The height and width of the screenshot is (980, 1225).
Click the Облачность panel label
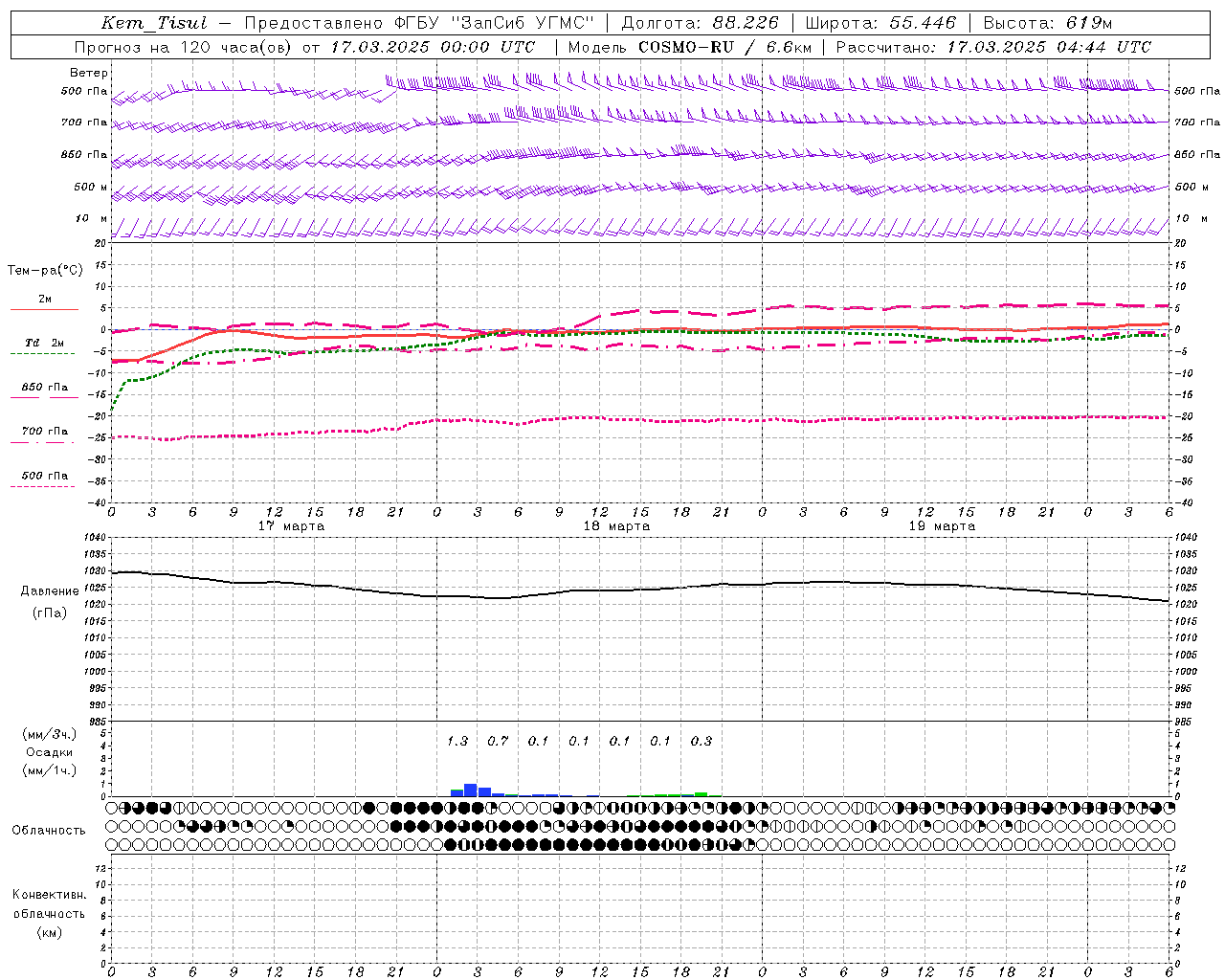pos(49,831)
